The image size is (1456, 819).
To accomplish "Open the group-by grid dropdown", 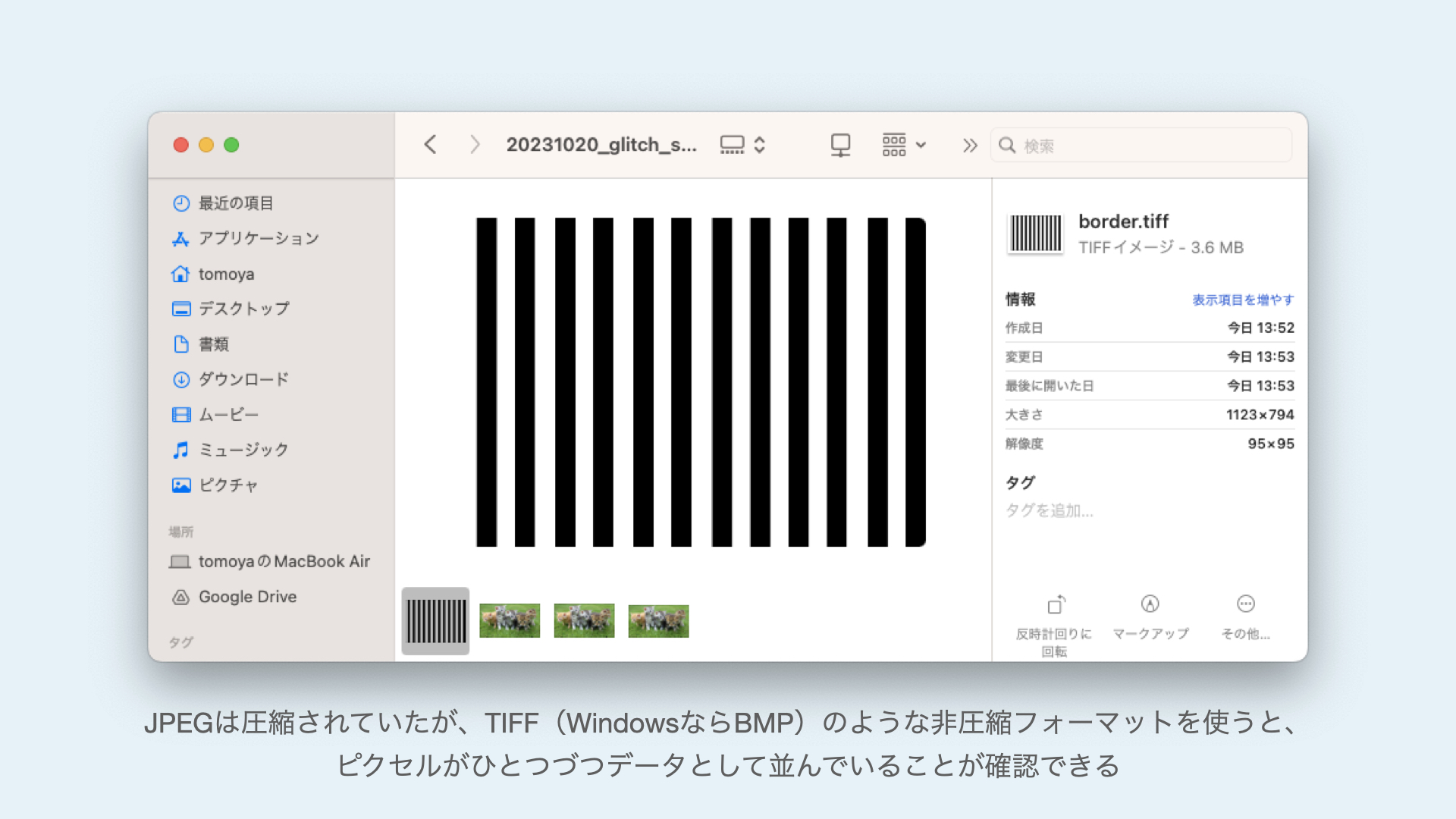I will tap(904, 145).
